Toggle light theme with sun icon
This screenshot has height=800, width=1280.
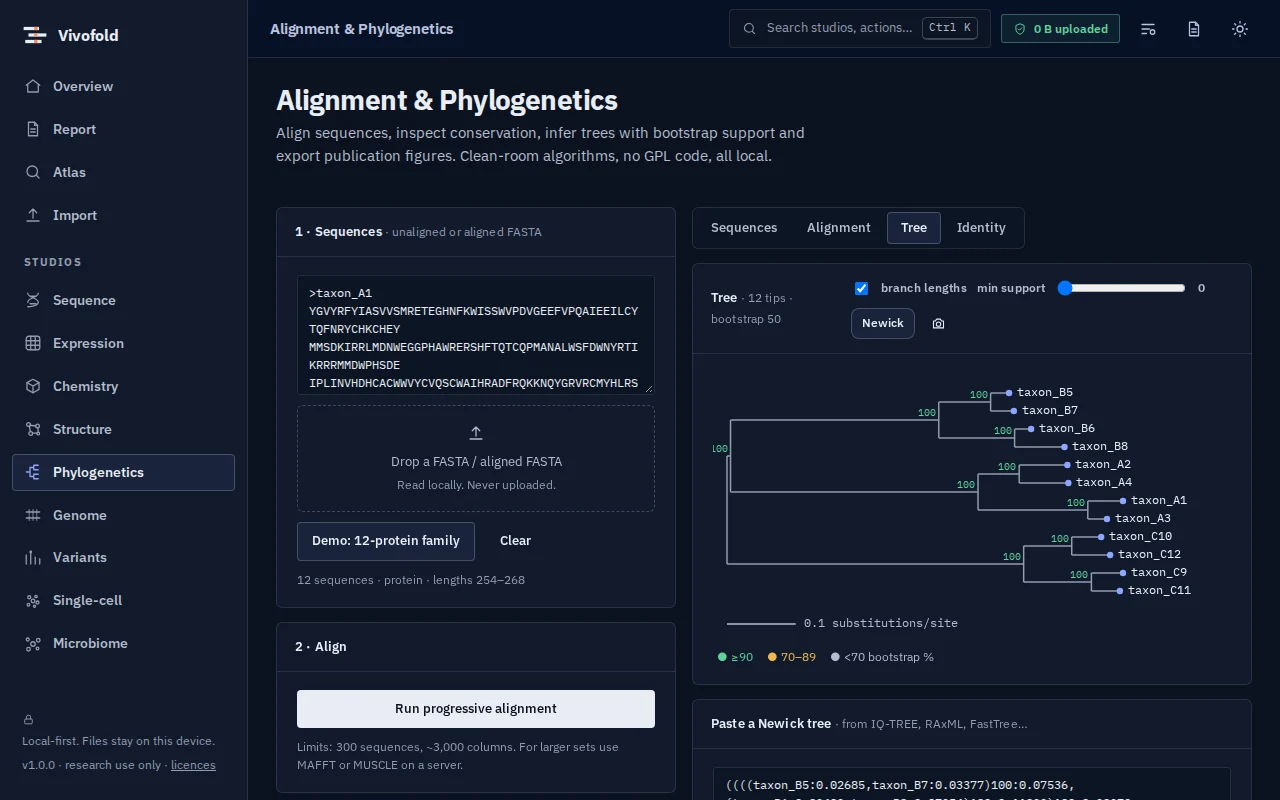click(1240, 29)
